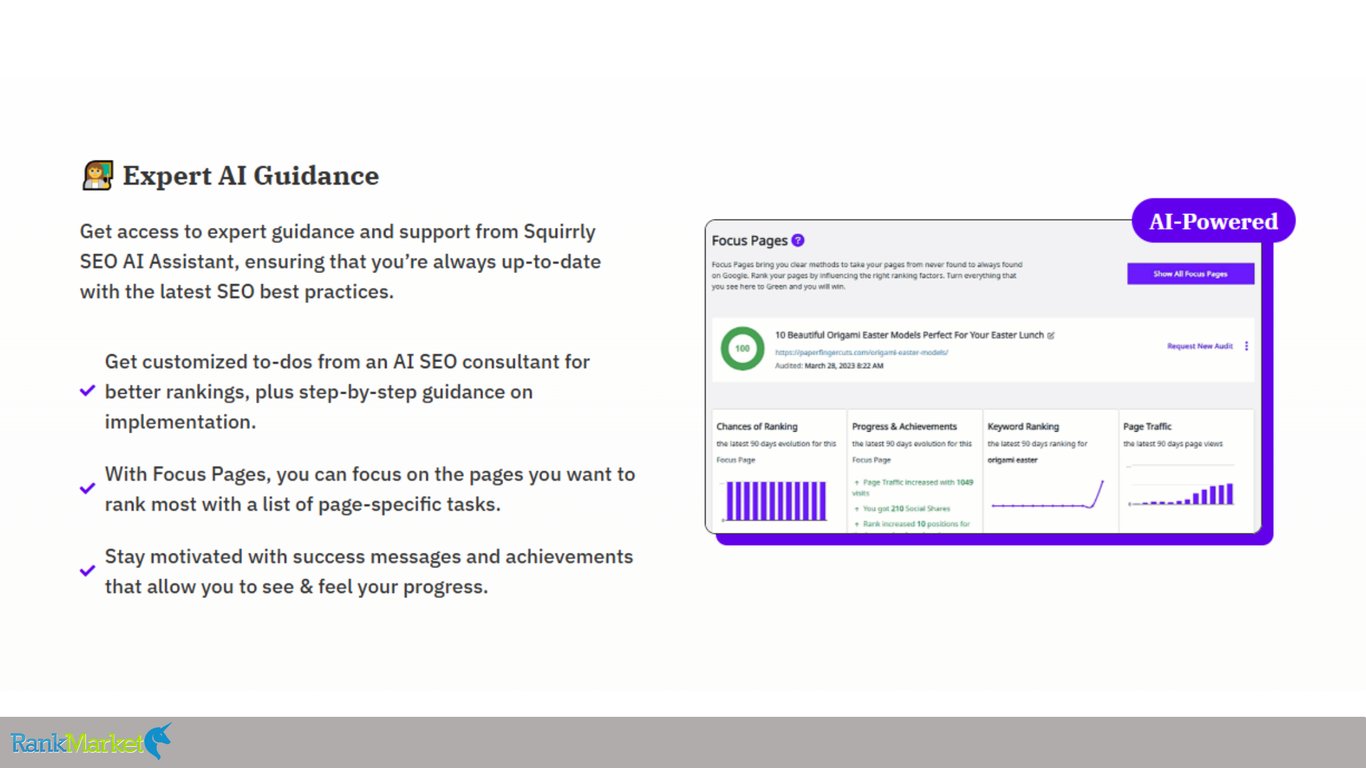
Task: Click the Progress & Achievements card title
Action: click(904, 426)
